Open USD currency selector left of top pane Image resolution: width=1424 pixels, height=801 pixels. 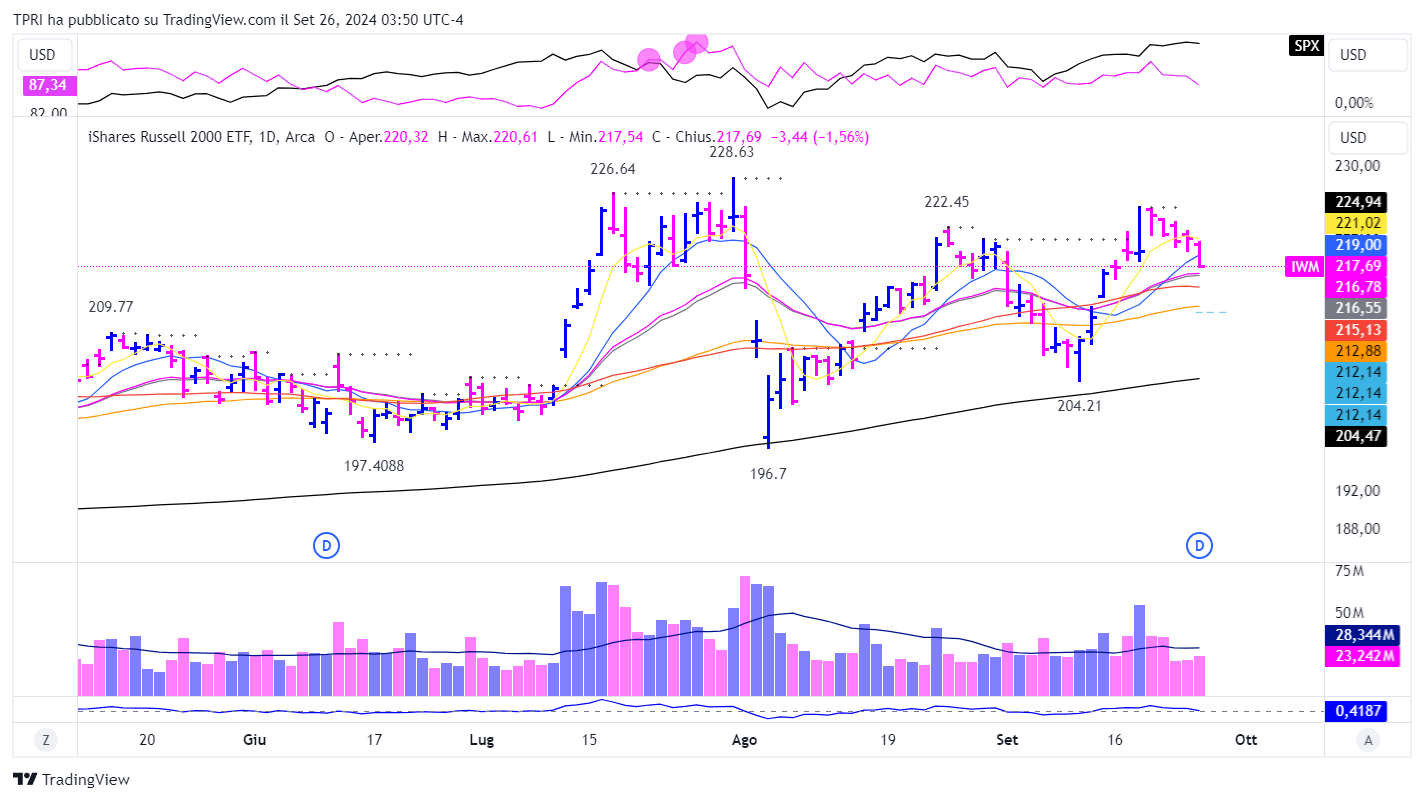tap(43, 54)
